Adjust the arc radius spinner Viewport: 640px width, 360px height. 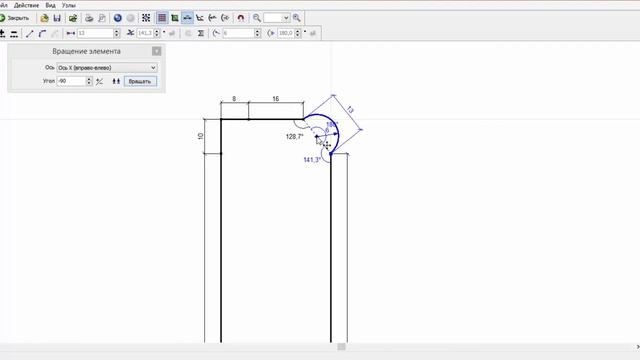tap(258, 33)
